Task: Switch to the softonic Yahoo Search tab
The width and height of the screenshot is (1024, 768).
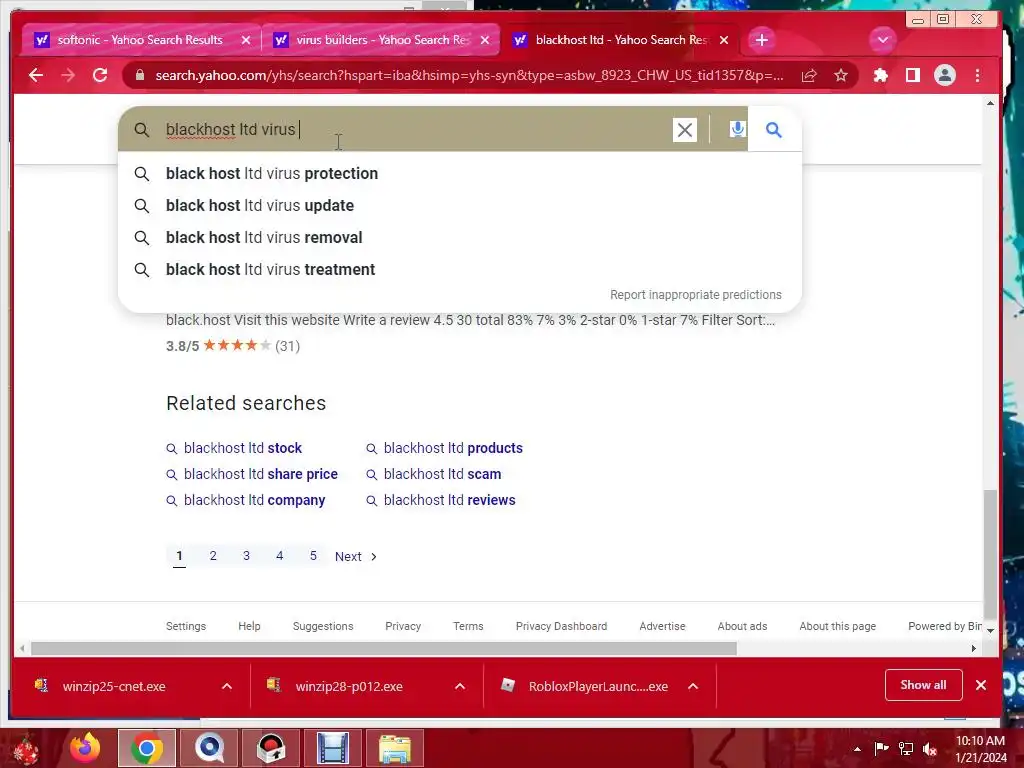Action: click(x=140, y=40)
